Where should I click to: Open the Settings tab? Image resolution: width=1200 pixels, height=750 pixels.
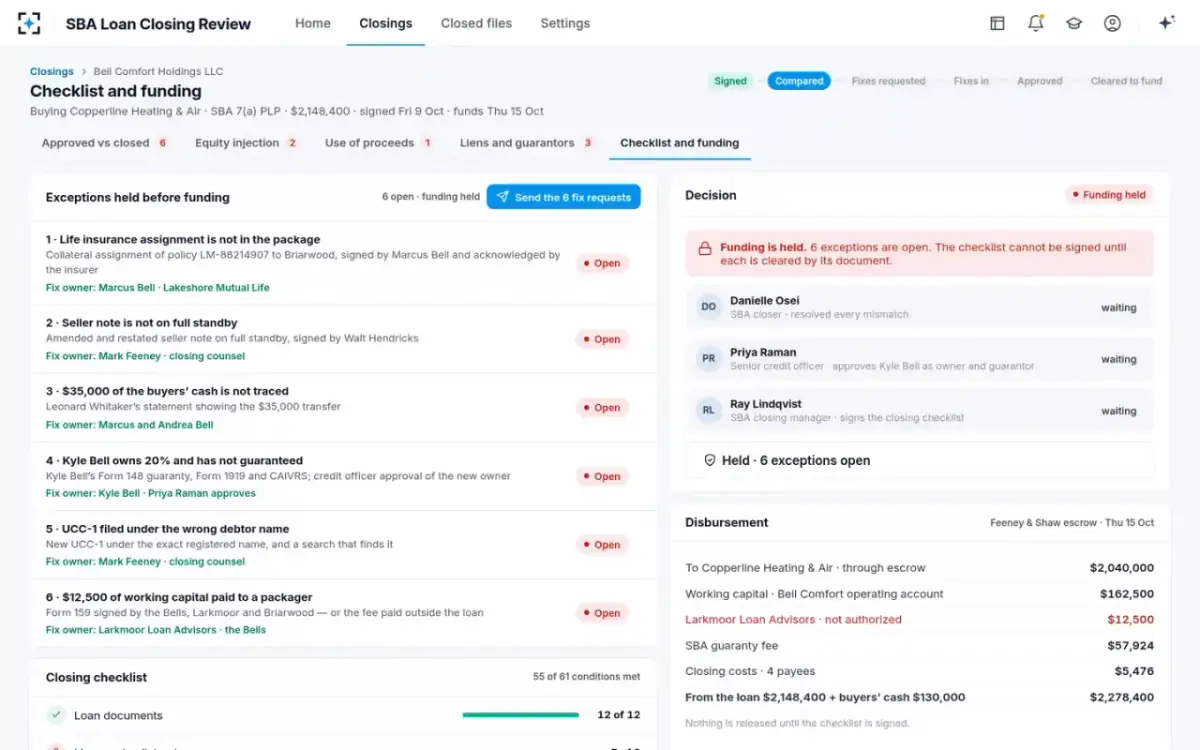pyautogui.click(x=565, y=23)
